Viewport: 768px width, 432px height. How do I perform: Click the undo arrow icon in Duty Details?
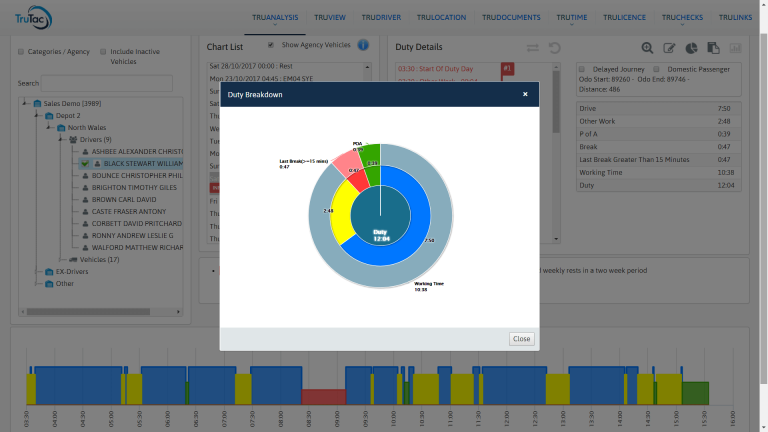coord(555,48)
